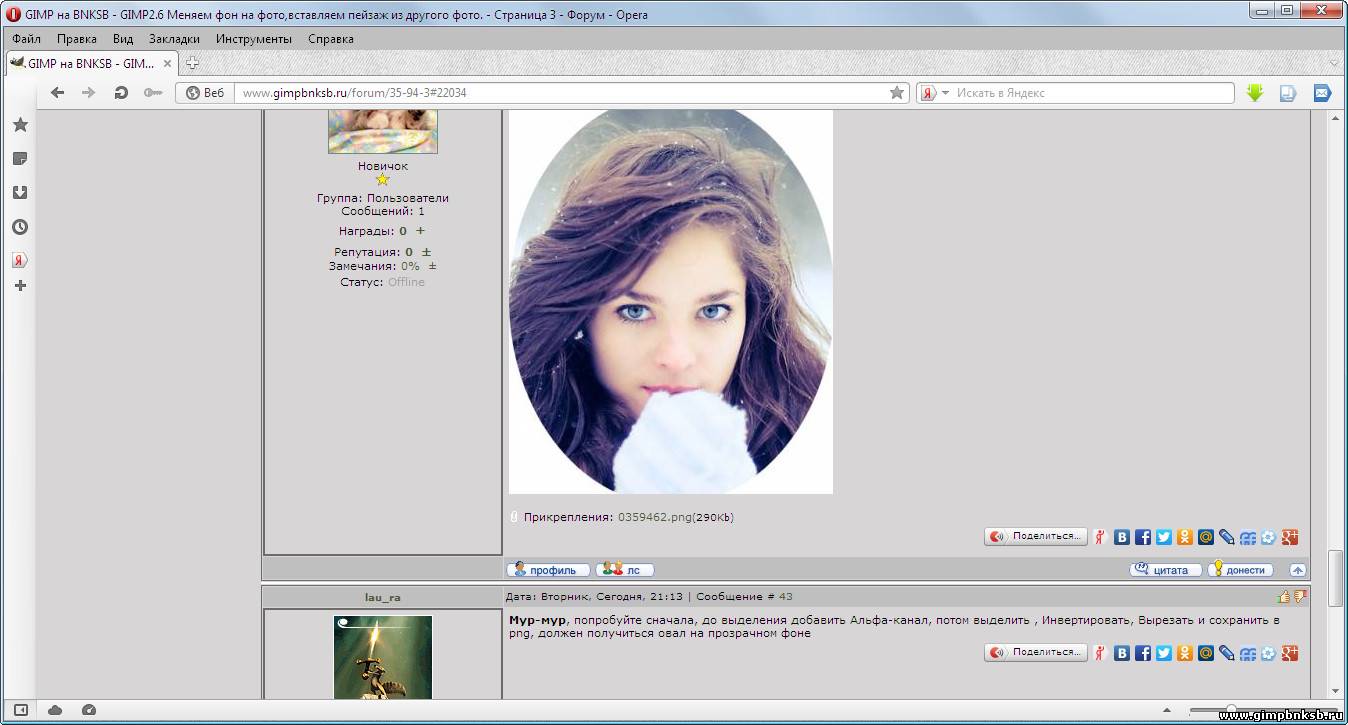Open attachment 0359462.png link
The image size is (1348, 725).
coord(656,517)
